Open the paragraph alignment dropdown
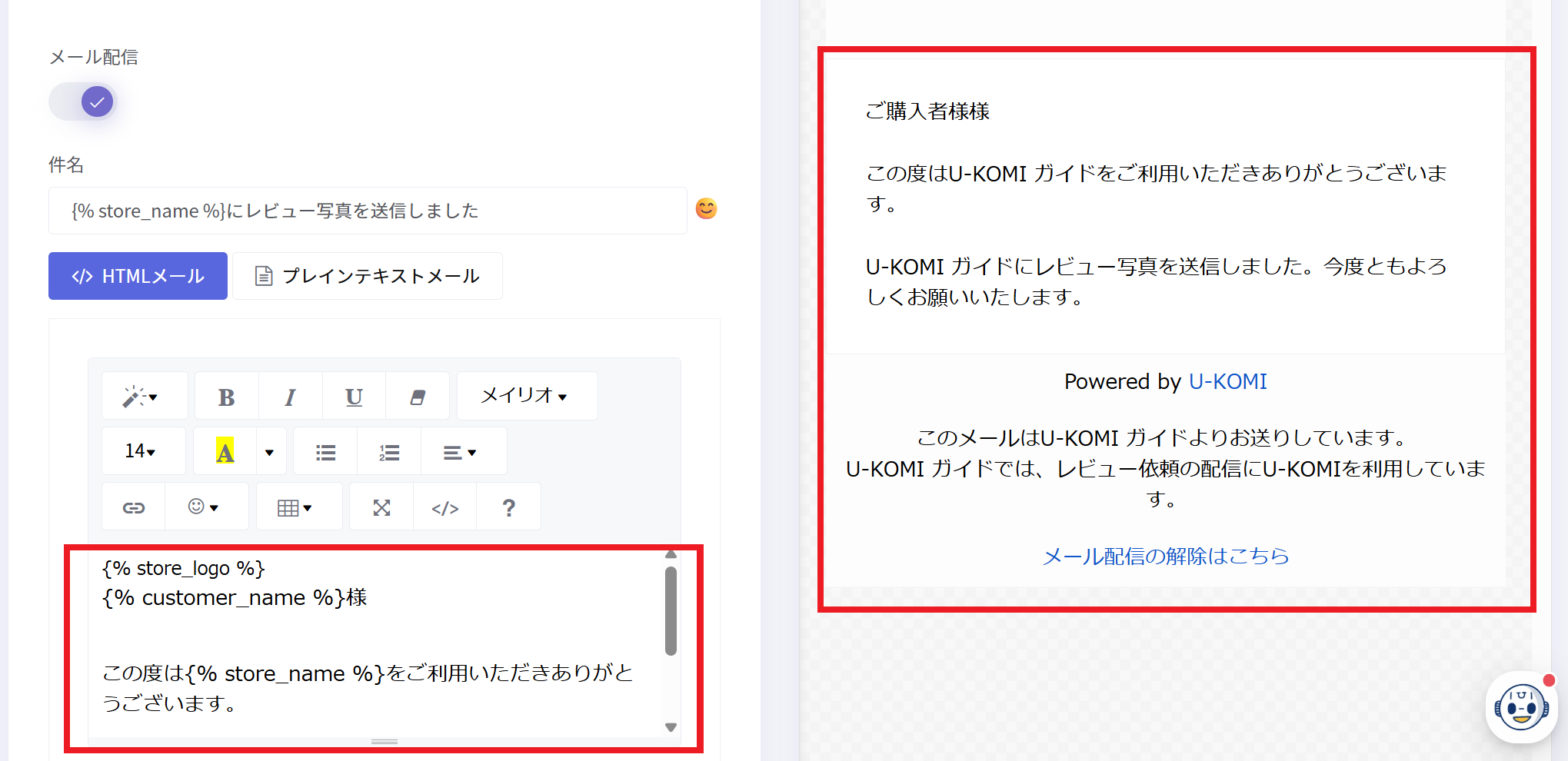Screen dimensions: 1568x761 point(464,452)
